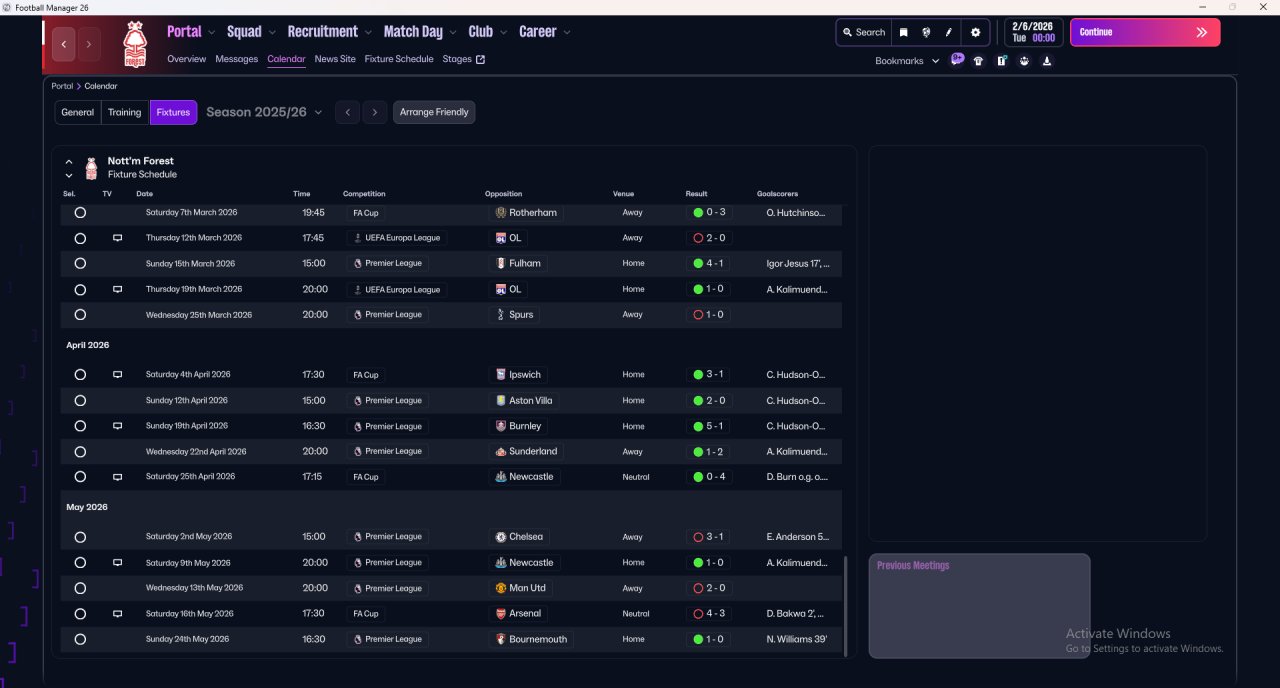
Task: Click the Arsenal opposition badge icon
Action: [x=501, y=614]
